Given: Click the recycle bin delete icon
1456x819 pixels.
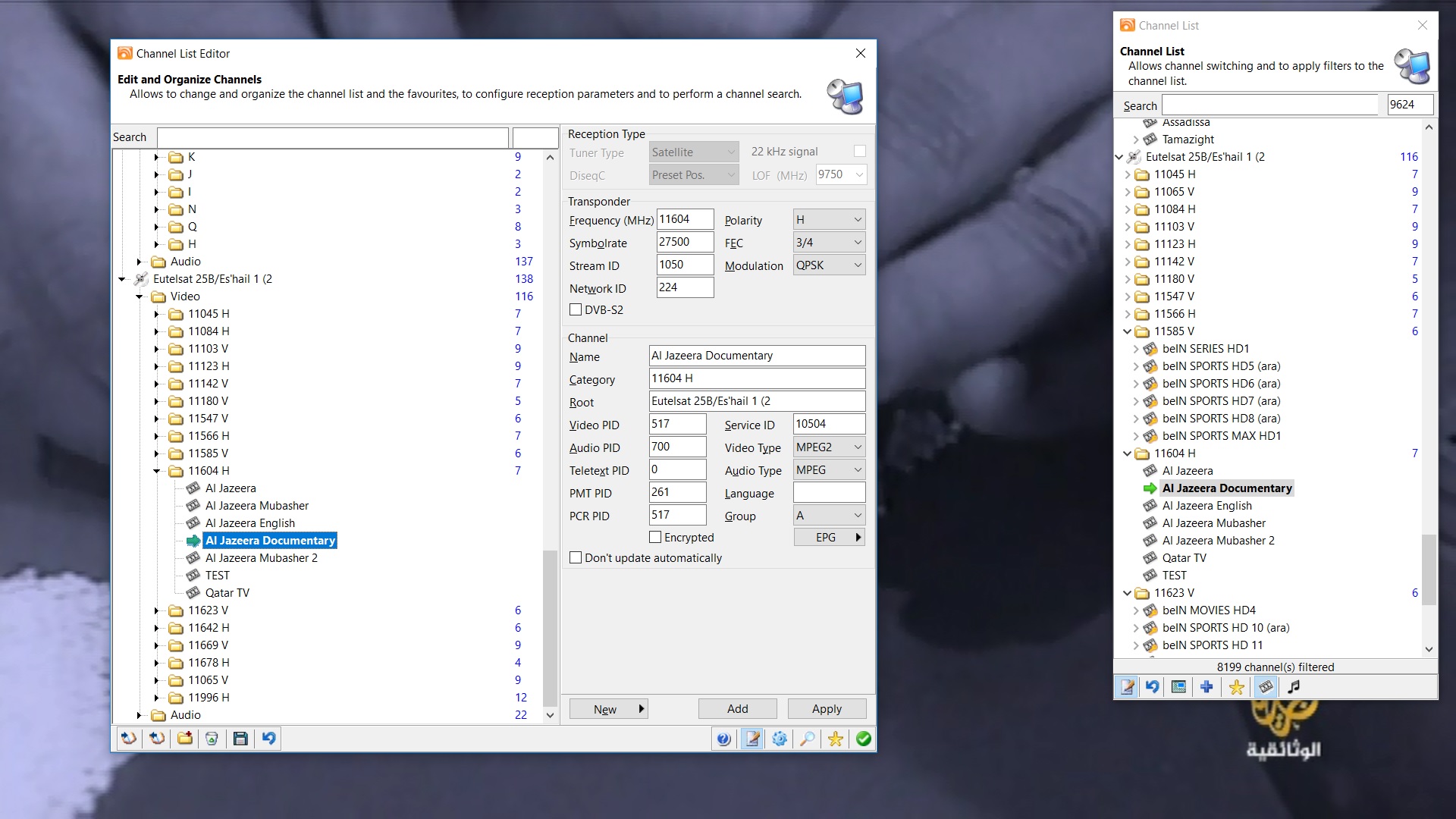Looking at the screenshot, I should 212,739.
